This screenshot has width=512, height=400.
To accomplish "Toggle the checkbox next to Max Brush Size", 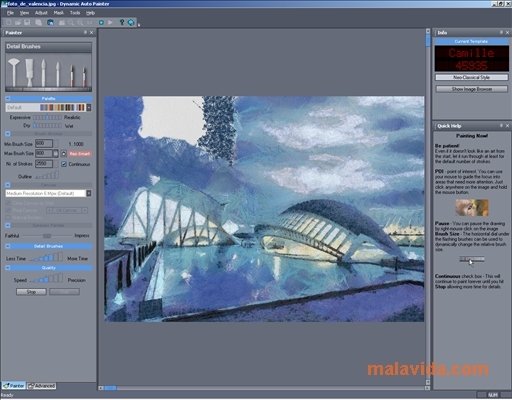I will (64, 154).
